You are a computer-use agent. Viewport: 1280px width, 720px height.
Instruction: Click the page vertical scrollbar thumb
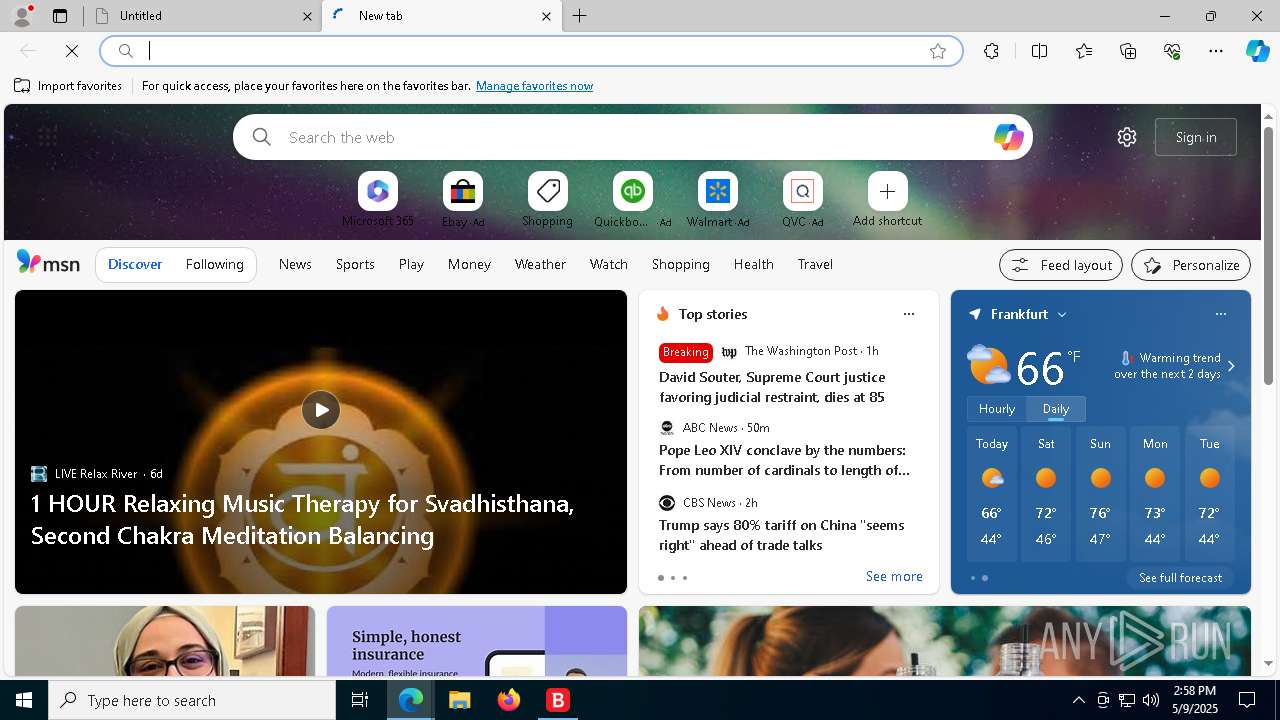1268,255
